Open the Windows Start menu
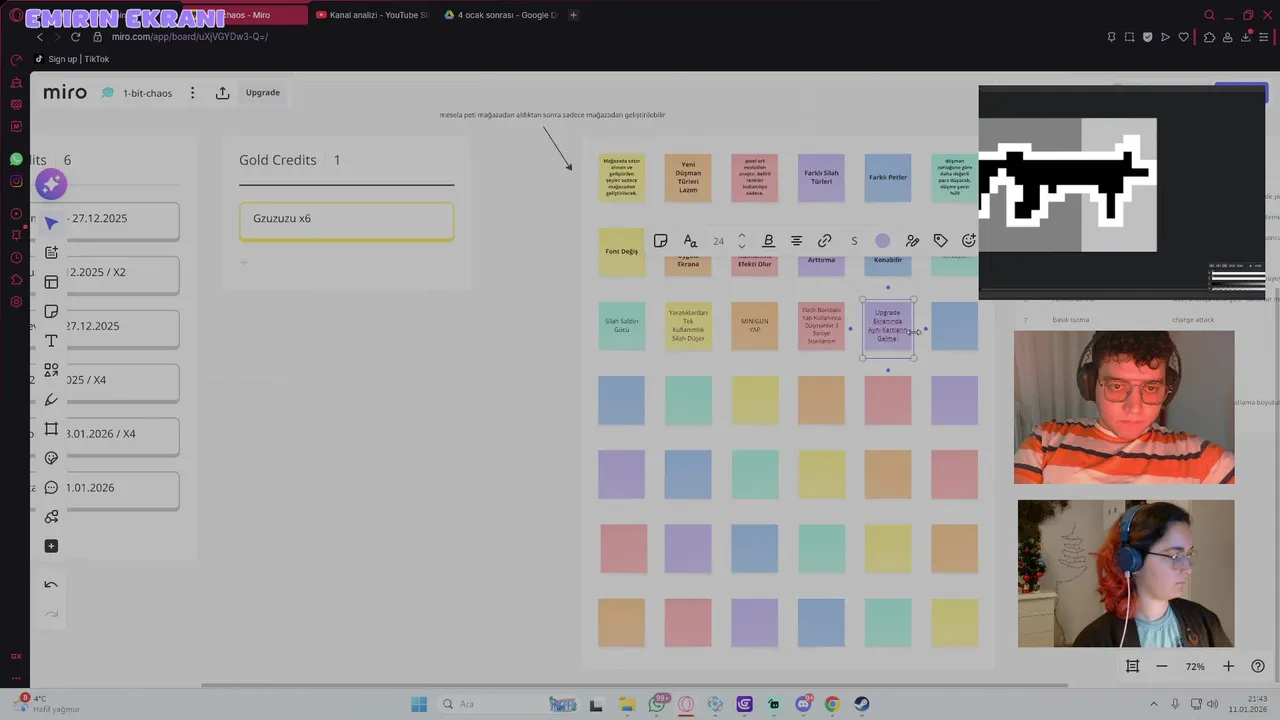Viewport: 1280px width, 720px height. pos(419,704)
